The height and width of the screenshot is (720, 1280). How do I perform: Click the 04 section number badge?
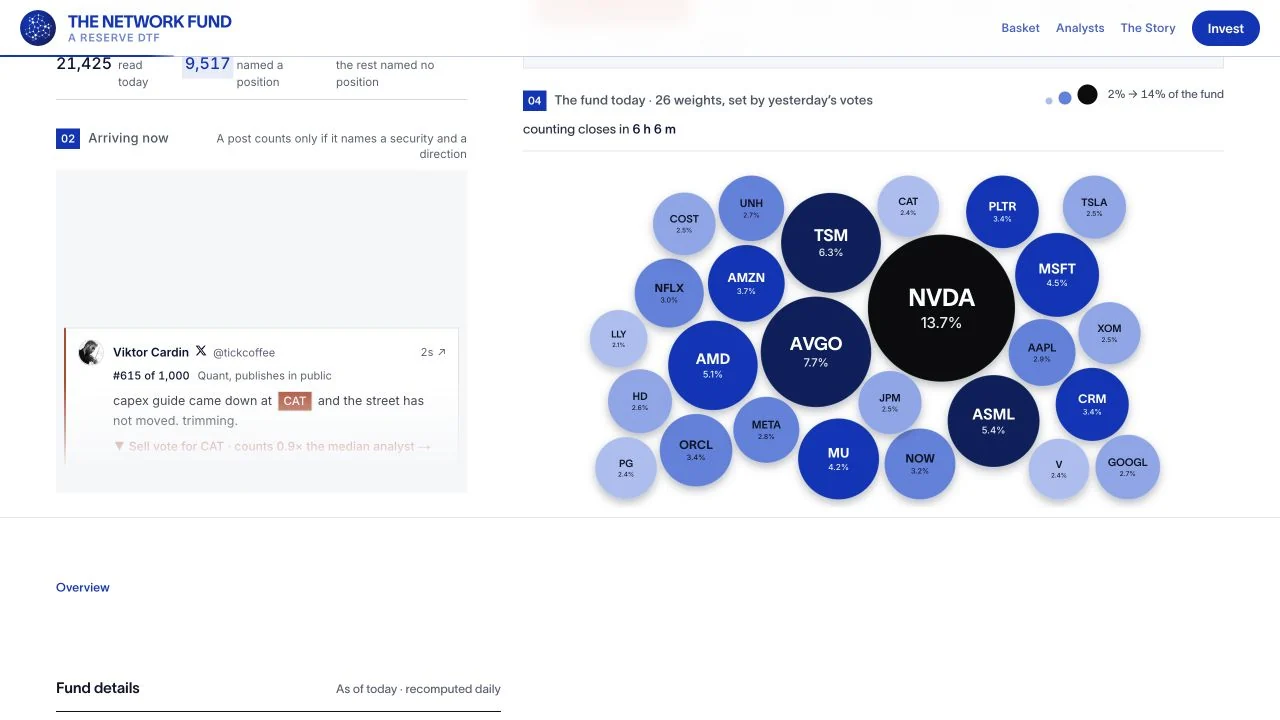coord(534,100)
